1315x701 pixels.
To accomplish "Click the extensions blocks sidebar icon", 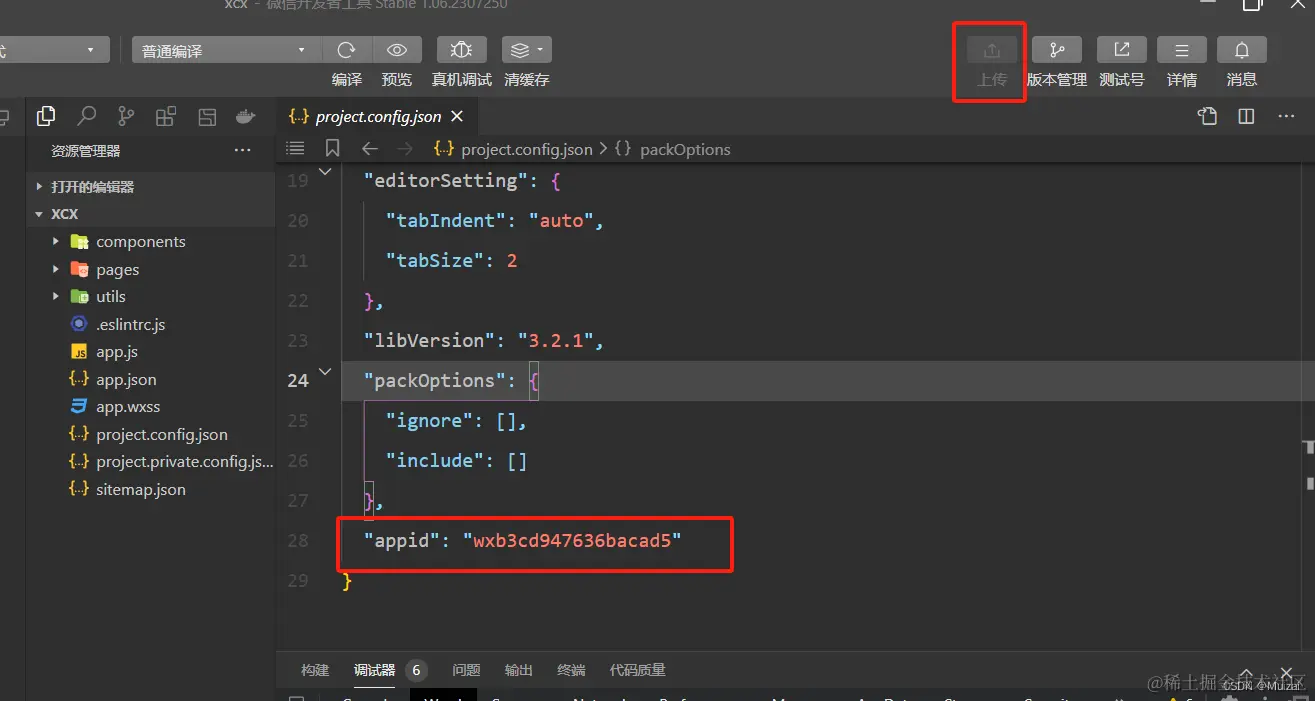I will [x=166, y=117].
